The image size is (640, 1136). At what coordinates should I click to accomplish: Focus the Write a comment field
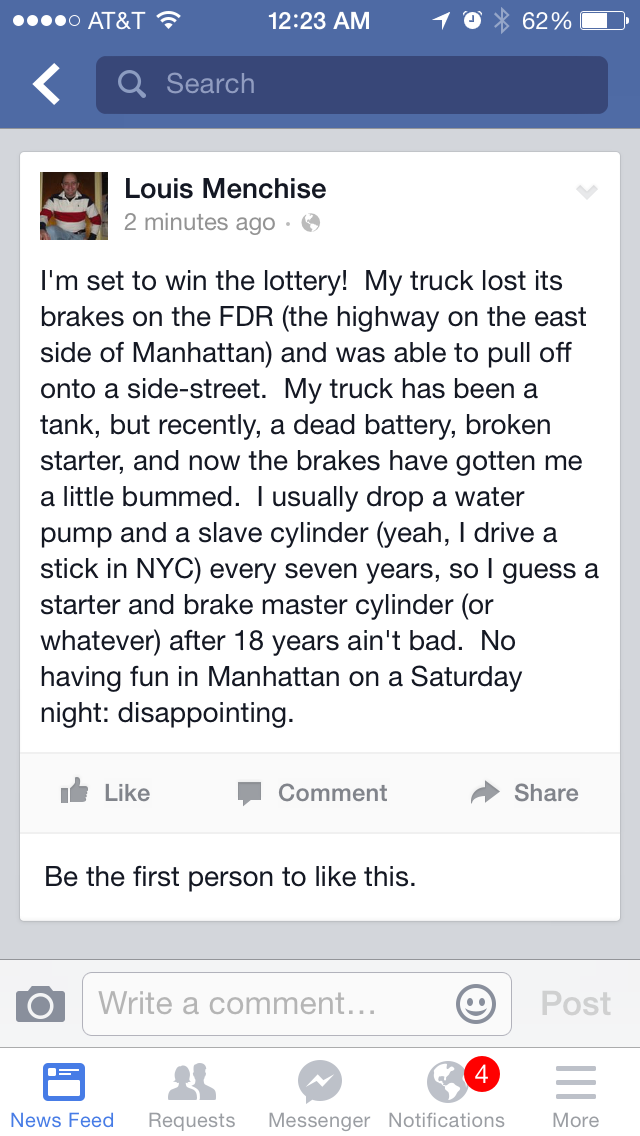[x=270, y=1003]
